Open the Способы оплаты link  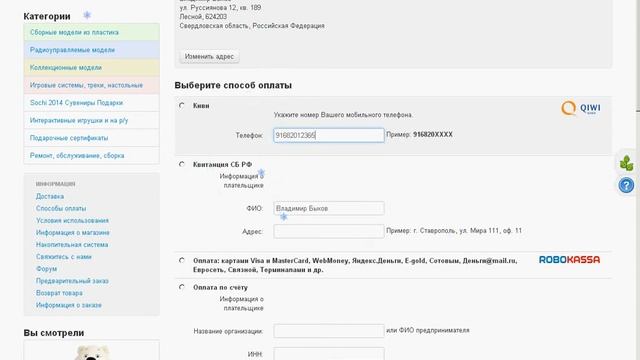tap(61, 208)
